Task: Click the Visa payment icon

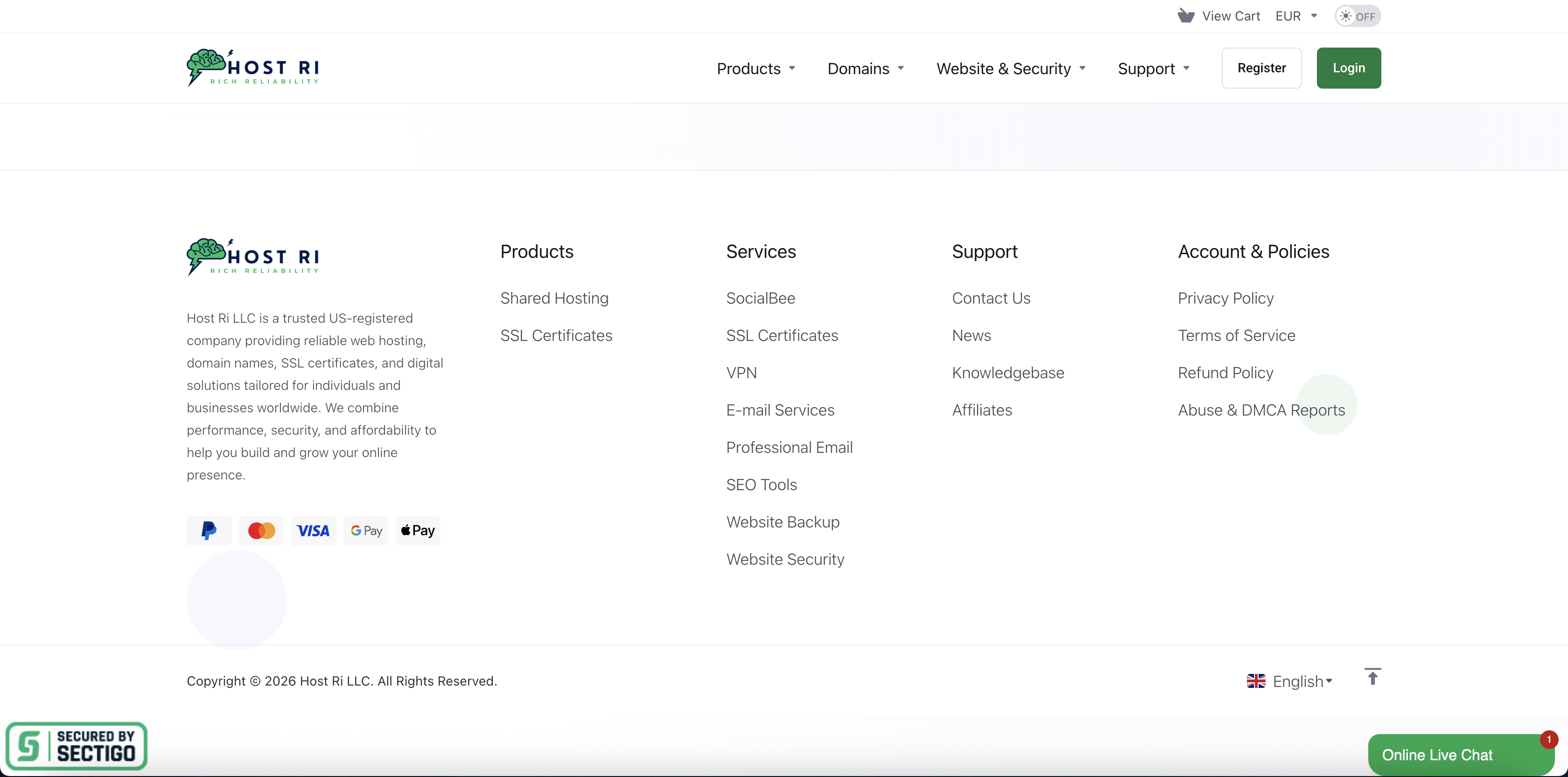Action: point(313,531)
